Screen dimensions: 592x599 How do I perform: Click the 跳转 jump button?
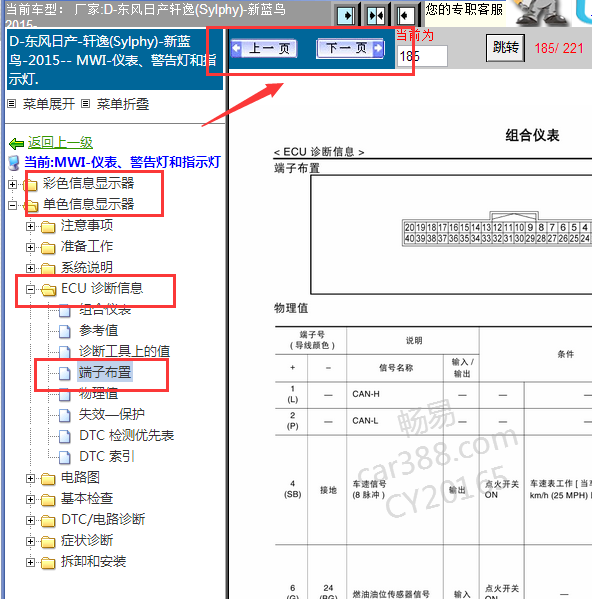505,48
